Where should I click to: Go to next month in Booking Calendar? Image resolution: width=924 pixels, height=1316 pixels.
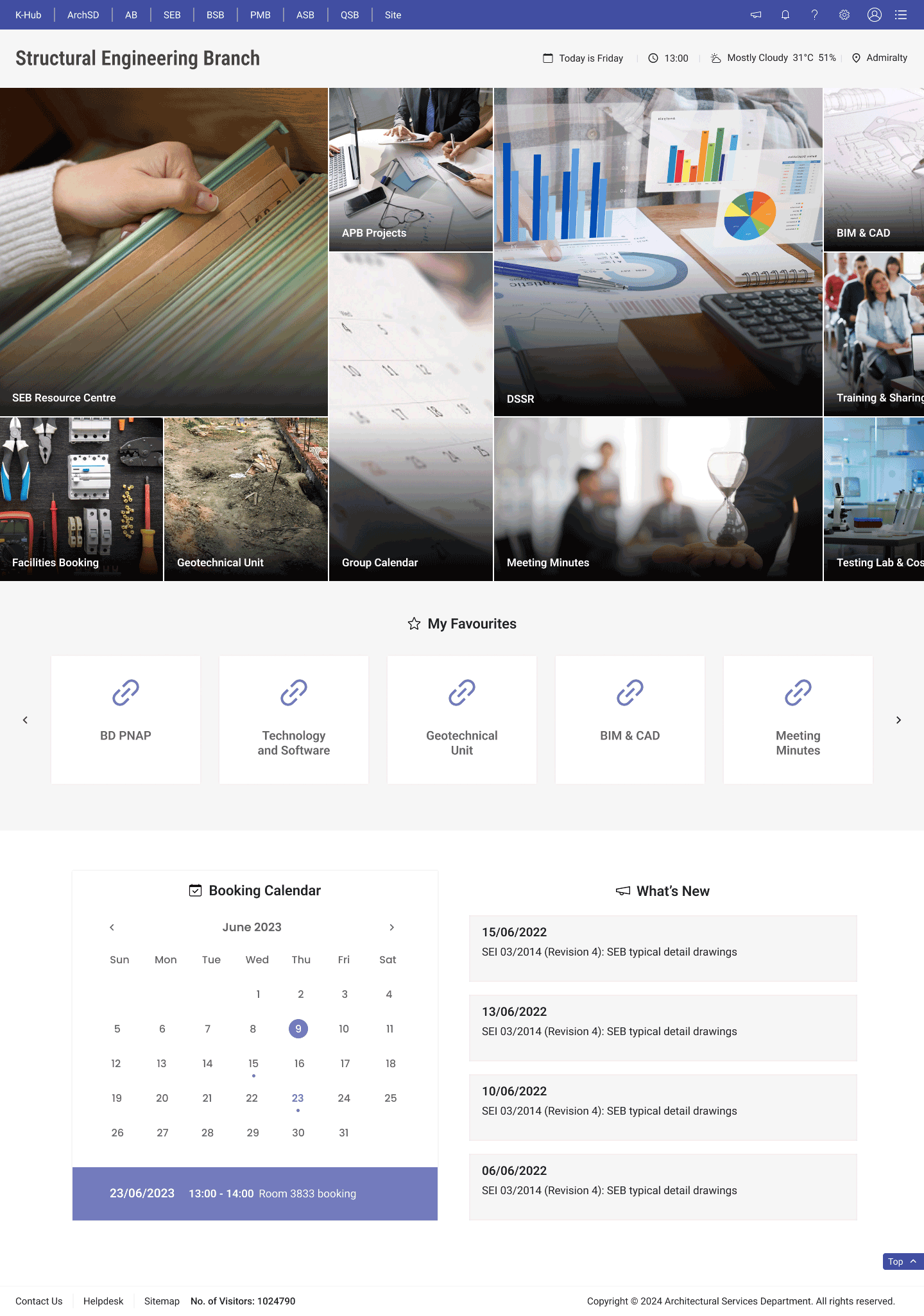[391, 927]
